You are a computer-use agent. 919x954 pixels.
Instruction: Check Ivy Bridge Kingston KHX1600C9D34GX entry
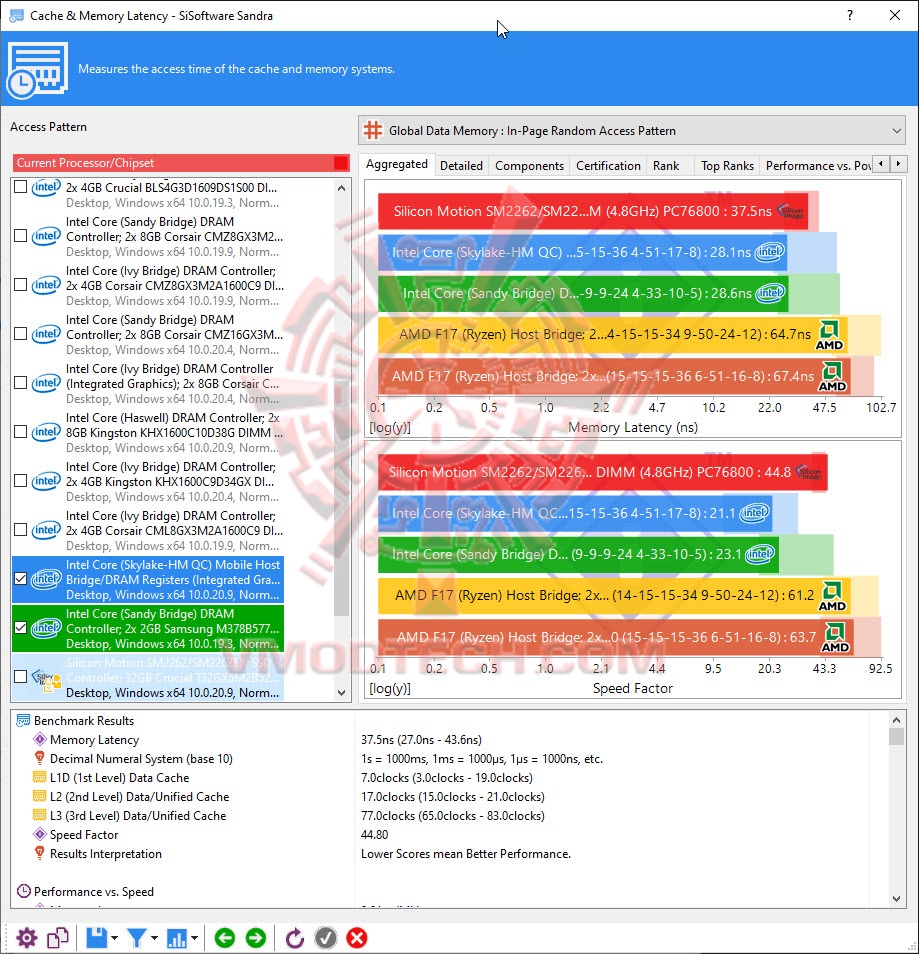(x=20, y=481)
